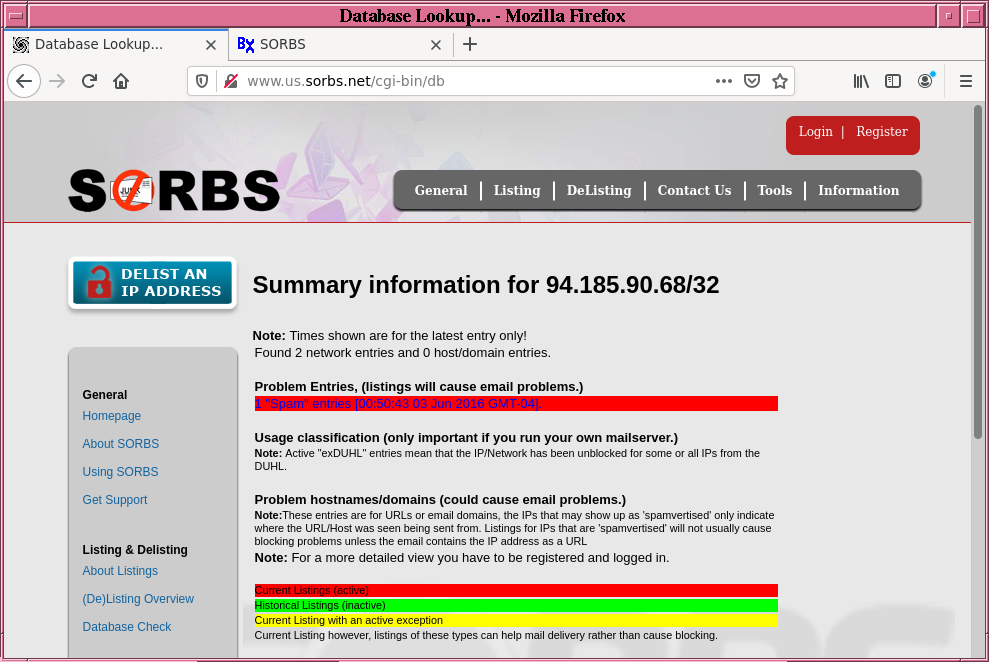The width and height of the screenshot is (989, 662).
Task: Open the page actions three-dots menu
Action: 724,81
